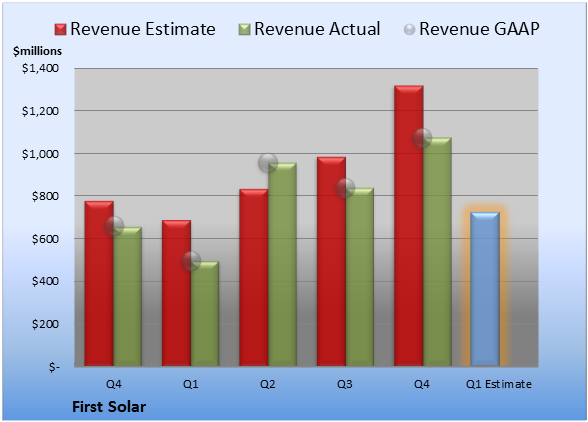Select the blue Q1 Estimate bar

coord(485,289)
